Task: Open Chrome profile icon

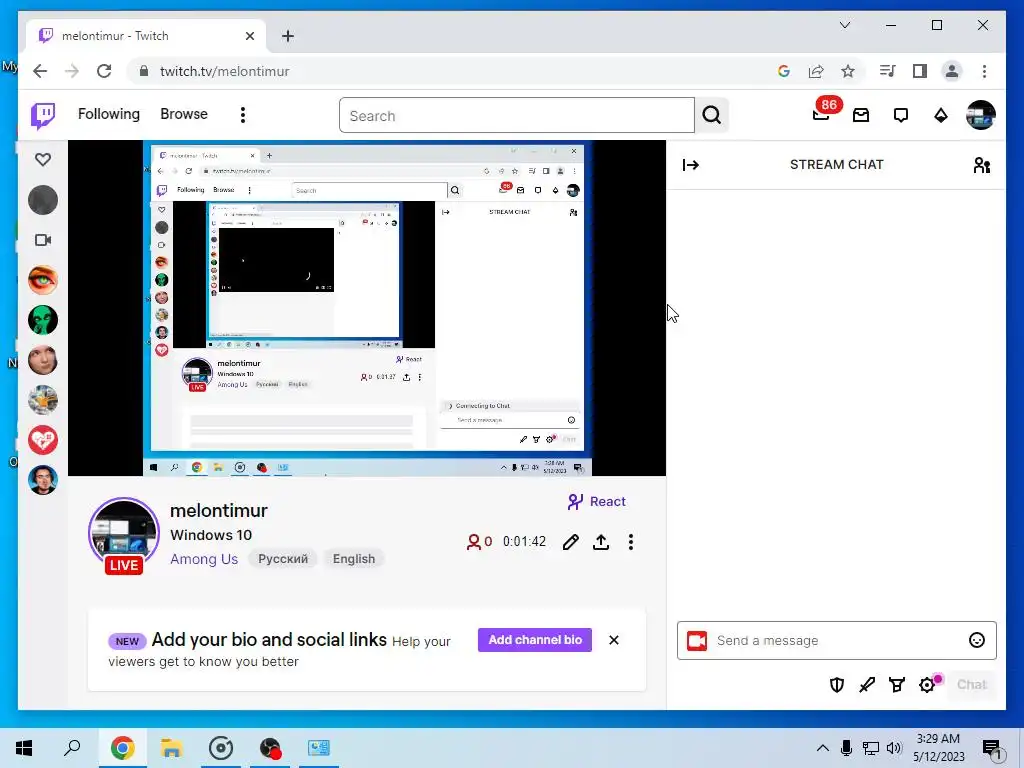Action: pyautogui.click(x=952, y=71)
